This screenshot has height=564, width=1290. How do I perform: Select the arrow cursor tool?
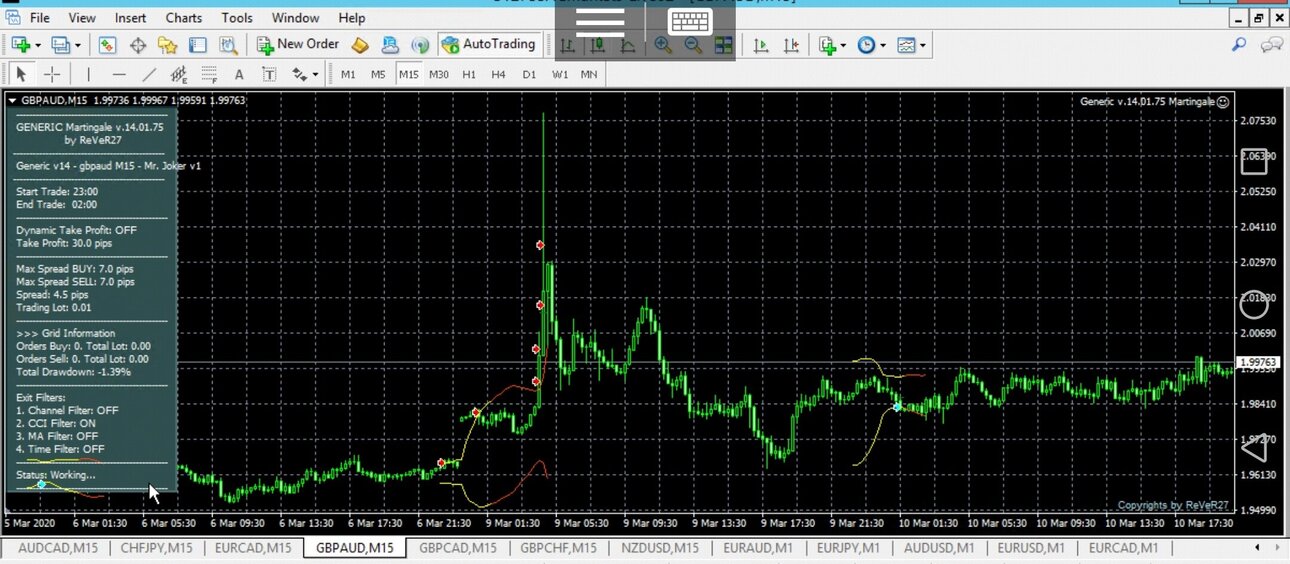click(x=21, y=74)
